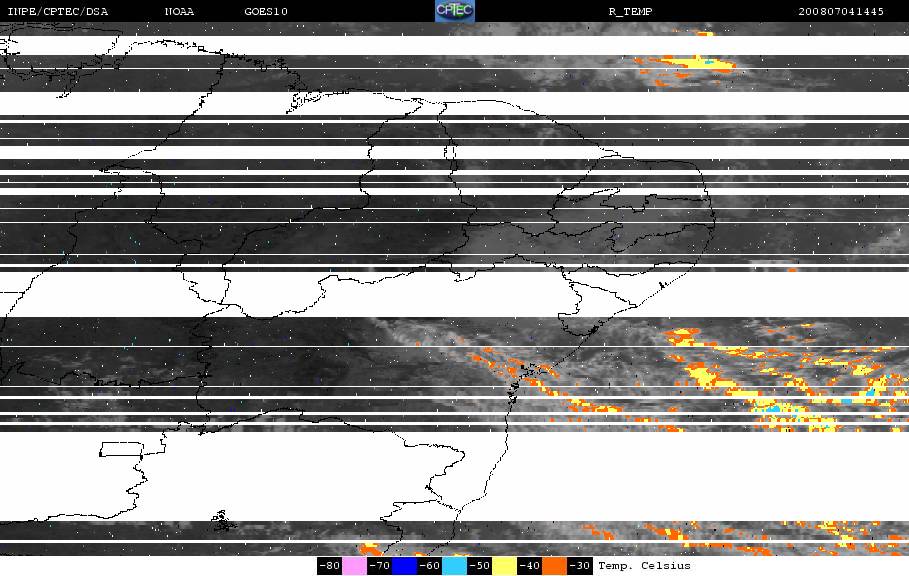Click the CPTEC logo in header
The image size is (909, 576).
click(x=454, y=11)
